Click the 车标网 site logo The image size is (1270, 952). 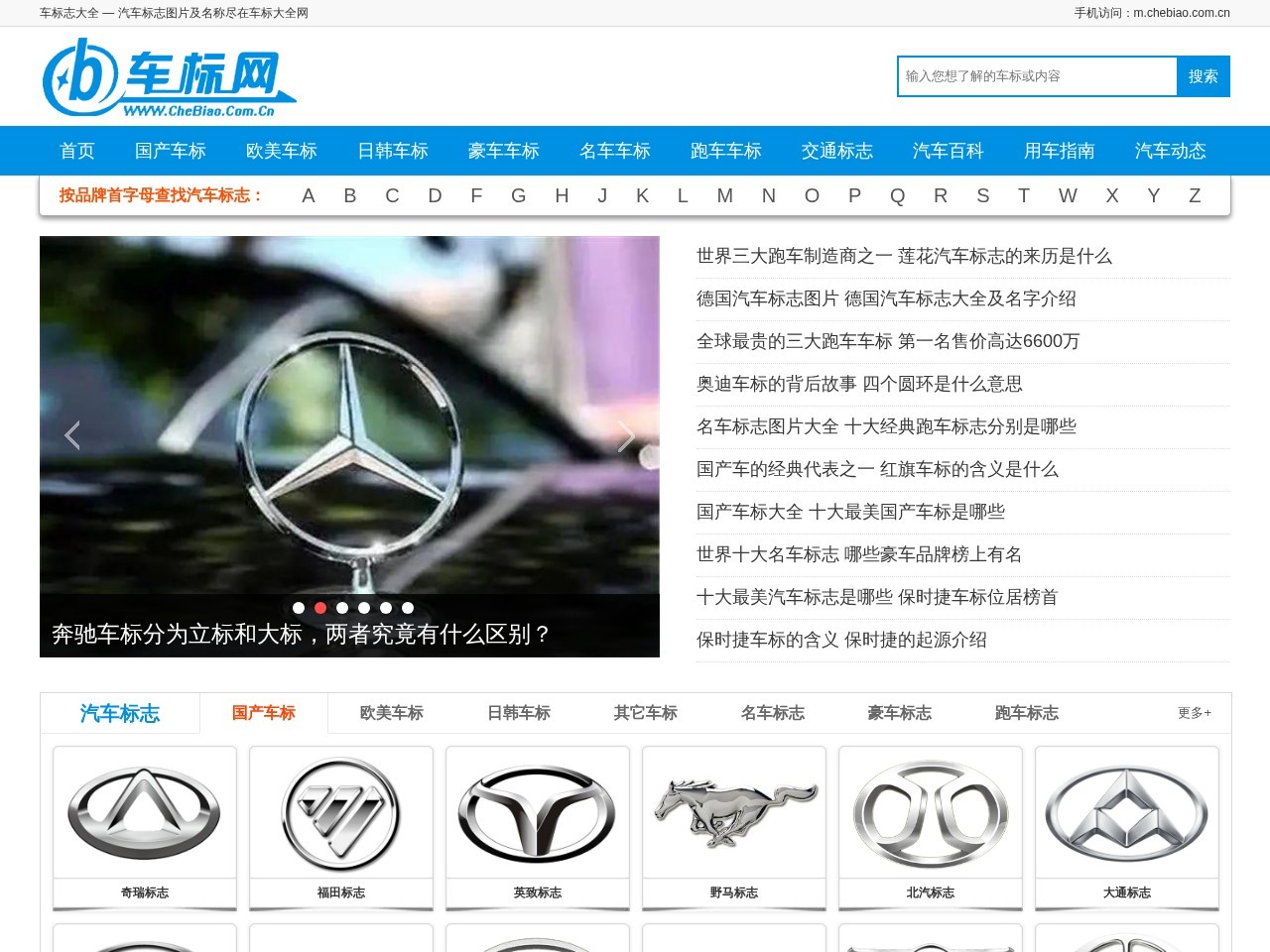pyautogui.click(x=169, y=77)
